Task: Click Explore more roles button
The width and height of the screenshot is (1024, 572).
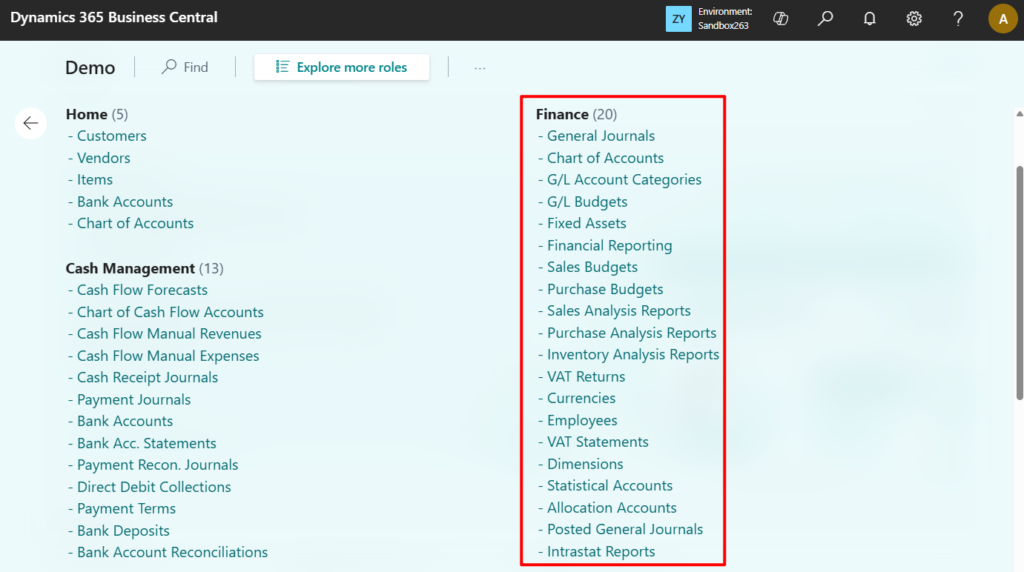Action: tap(342, 67)
